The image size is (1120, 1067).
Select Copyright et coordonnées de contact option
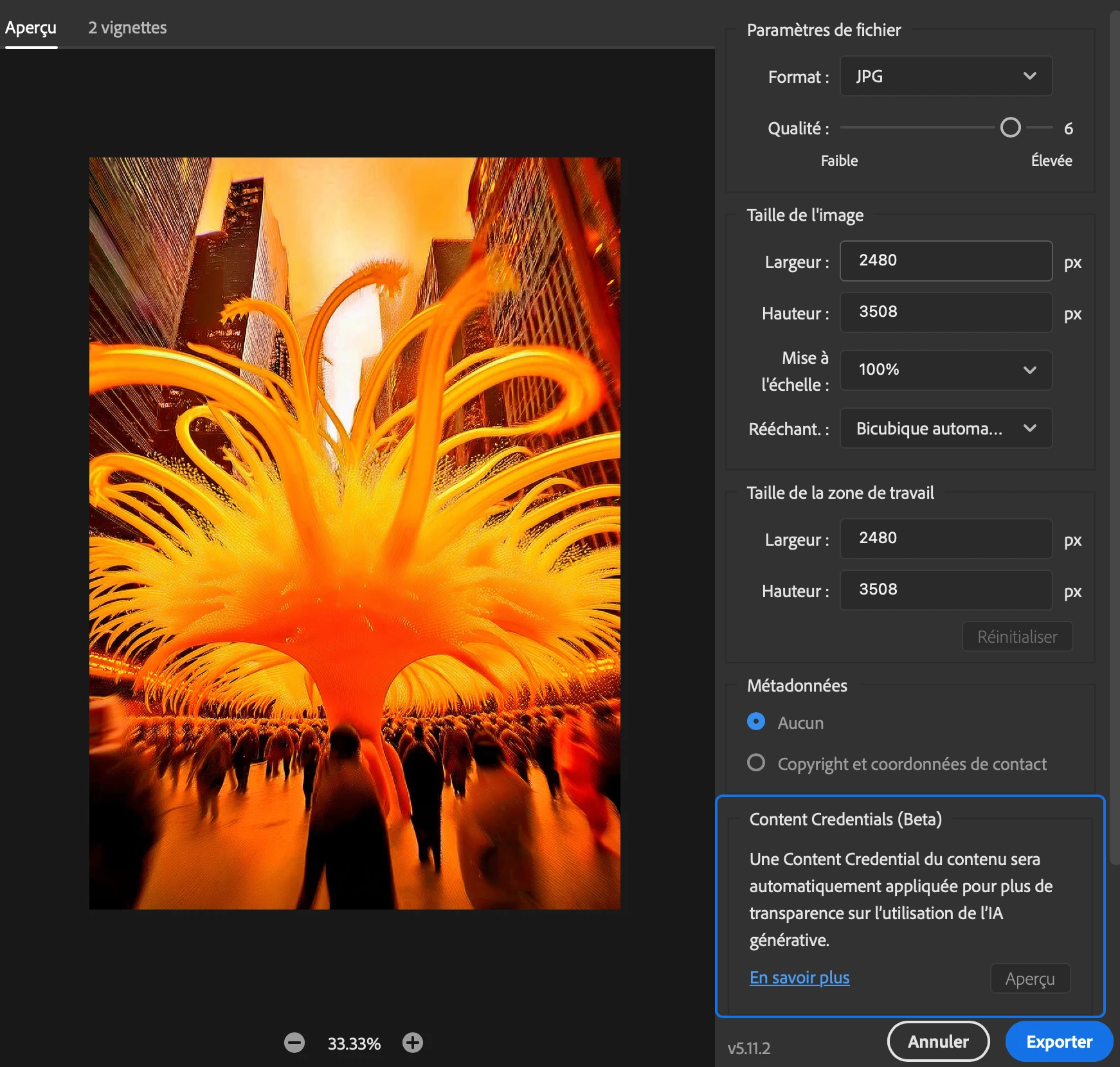tap(756, 763)
